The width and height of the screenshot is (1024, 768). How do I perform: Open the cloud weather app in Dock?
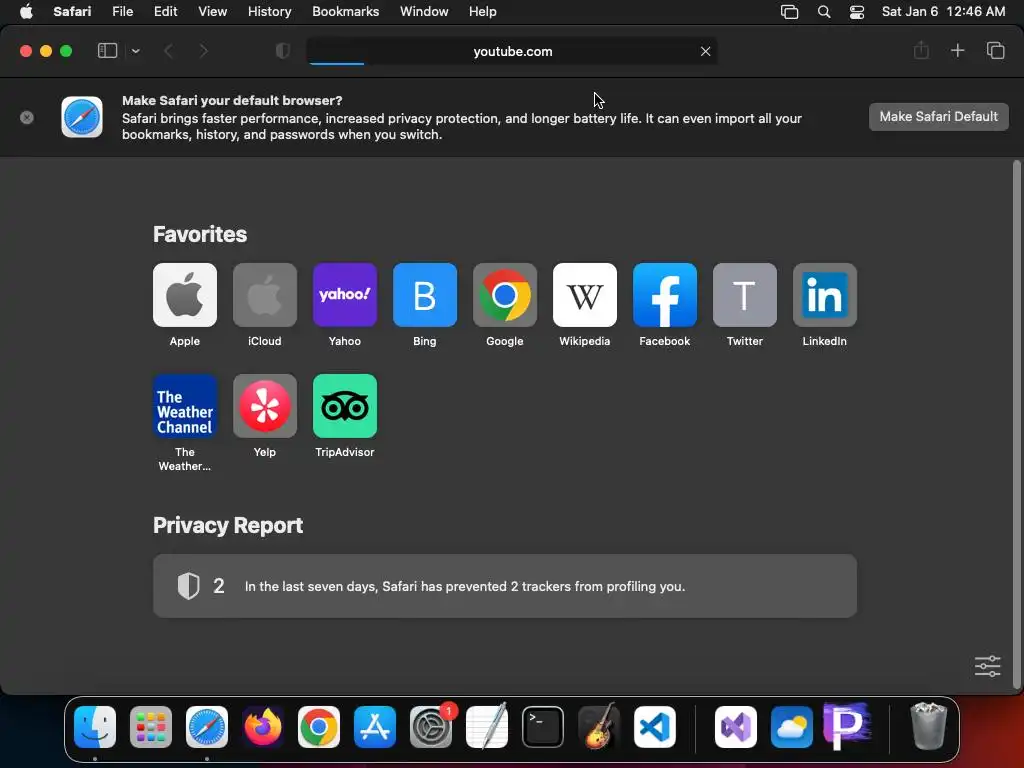[x=792, y=727]
